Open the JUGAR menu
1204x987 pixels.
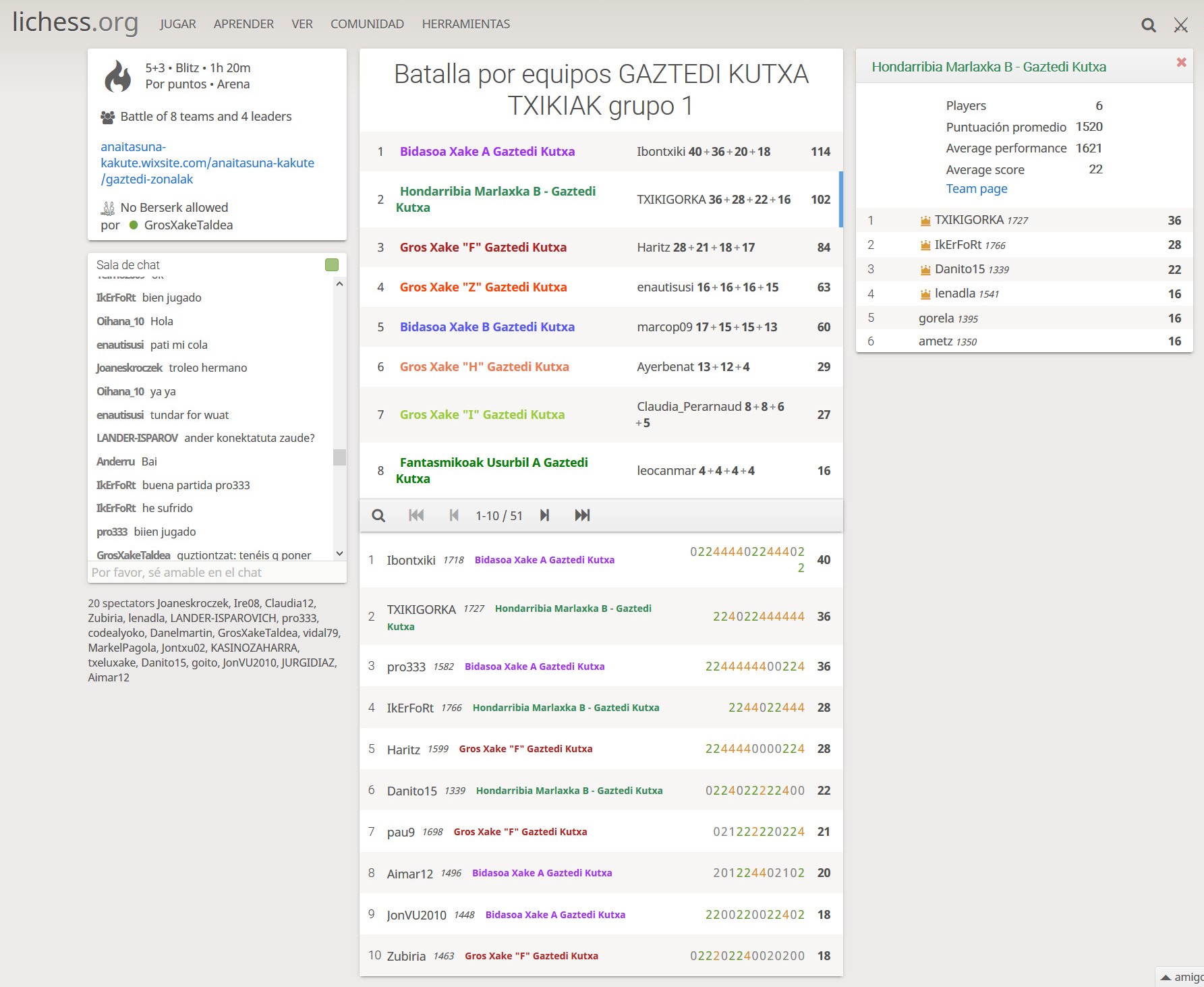tap(177, 24)
